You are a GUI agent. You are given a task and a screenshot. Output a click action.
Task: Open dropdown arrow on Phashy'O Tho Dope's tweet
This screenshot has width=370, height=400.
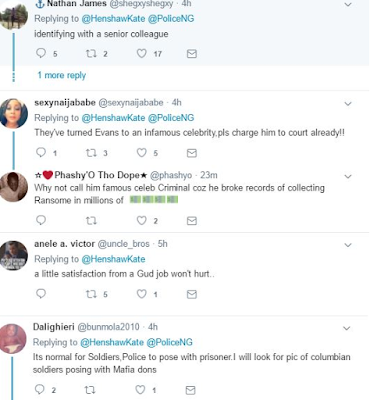click(348, 176)
